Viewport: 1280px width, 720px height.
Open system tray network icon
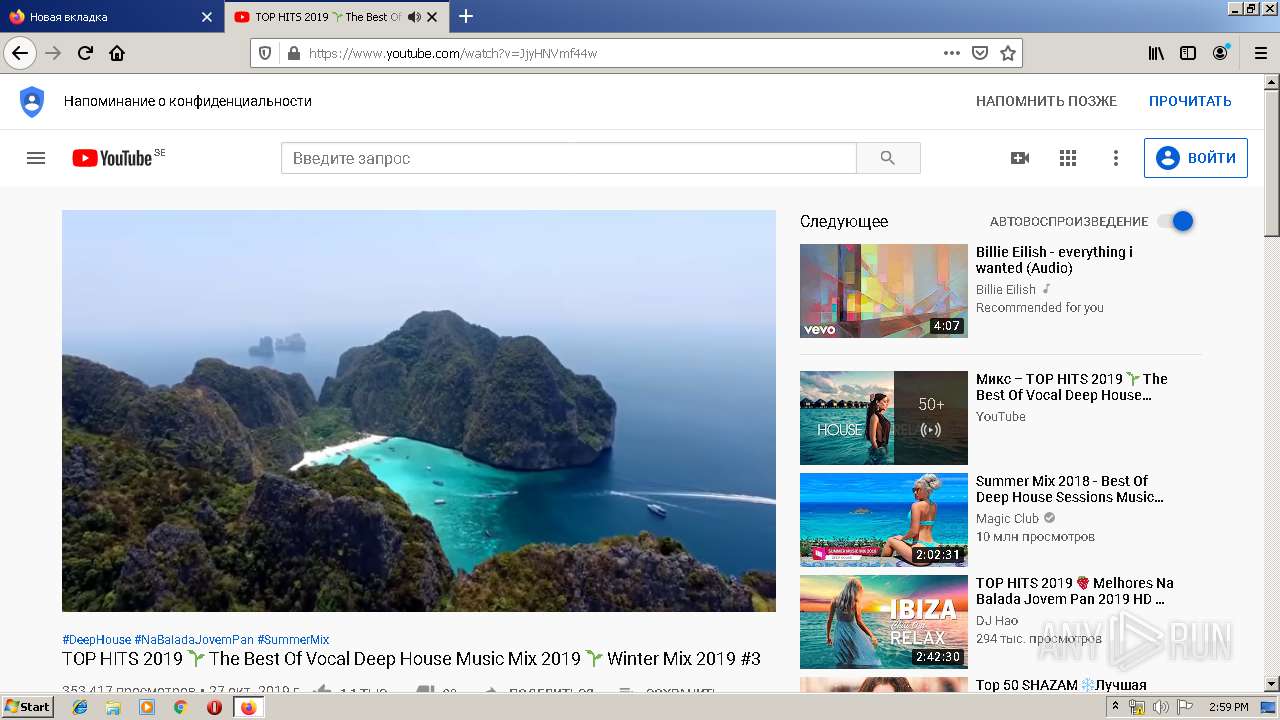1137,707
